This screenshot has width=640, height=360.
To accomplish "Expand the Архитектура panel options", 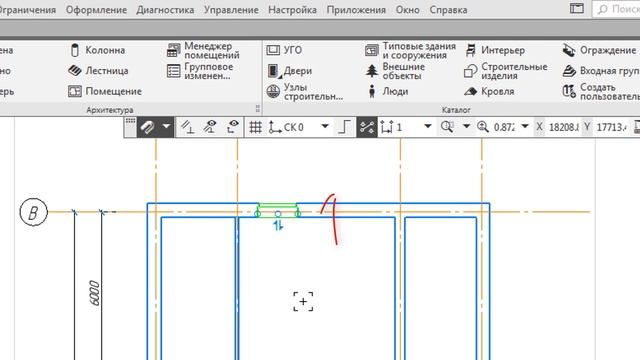I will tap(258, 109).
